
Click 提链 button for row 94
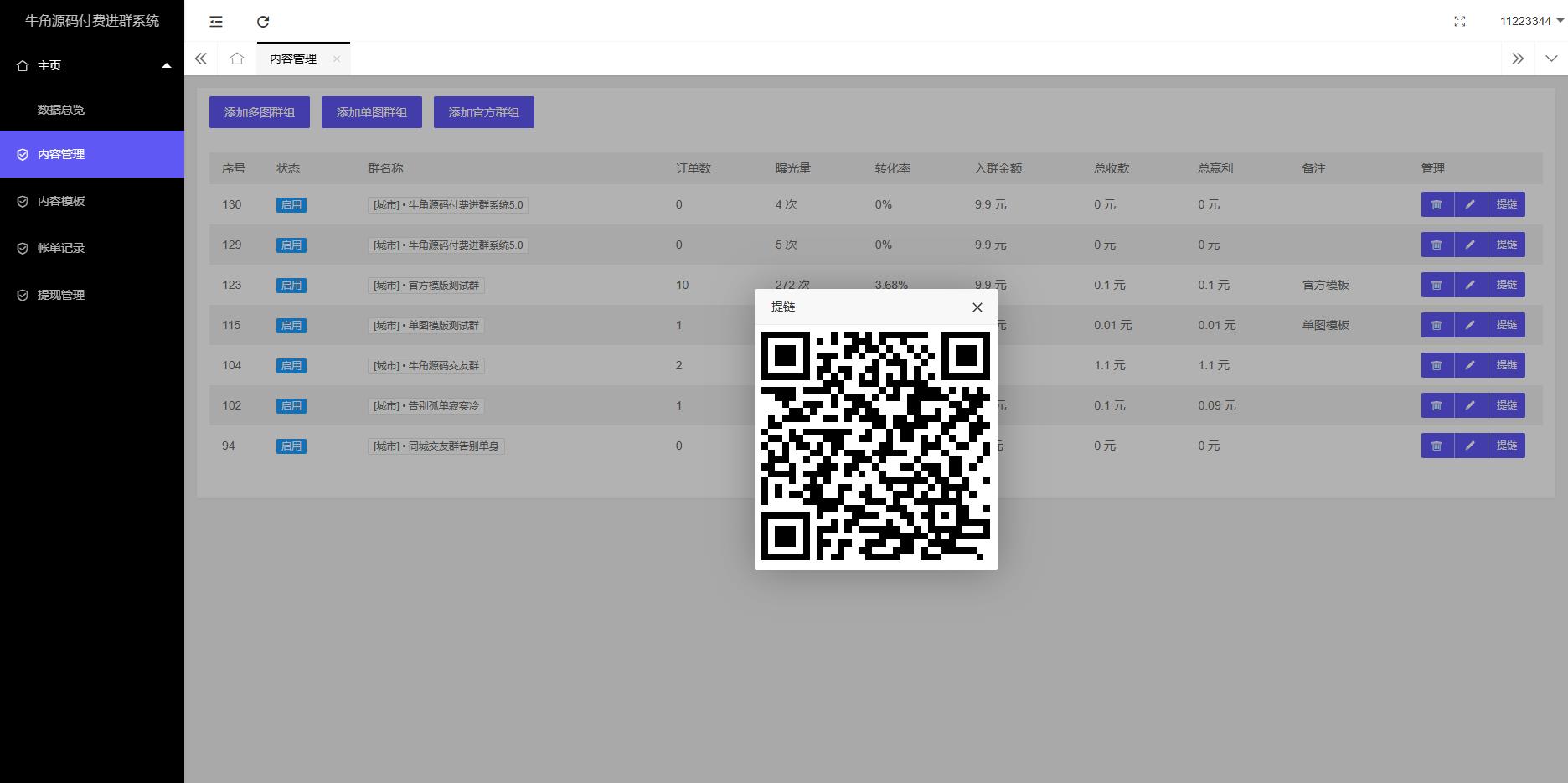coord(1507,446)
